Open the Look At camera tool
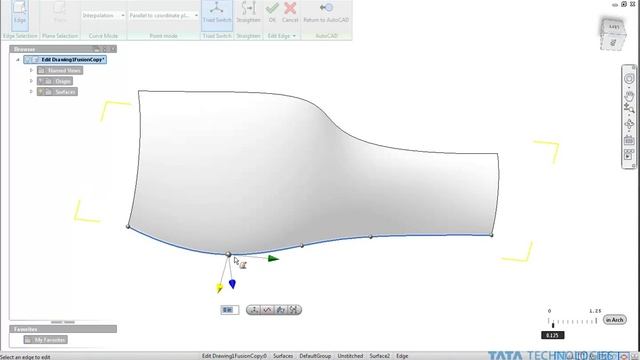The width and height of the screenshot is (640, 360). [x=629, y=140]
